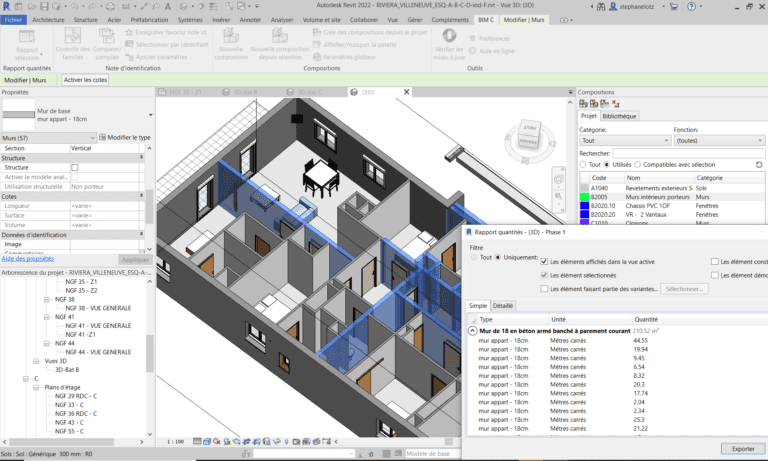The height and width of the screenshot is (461, 768).
Task: Open the Annoter ribbon tab
Action: pyautogui.click(x=250, y=20)
